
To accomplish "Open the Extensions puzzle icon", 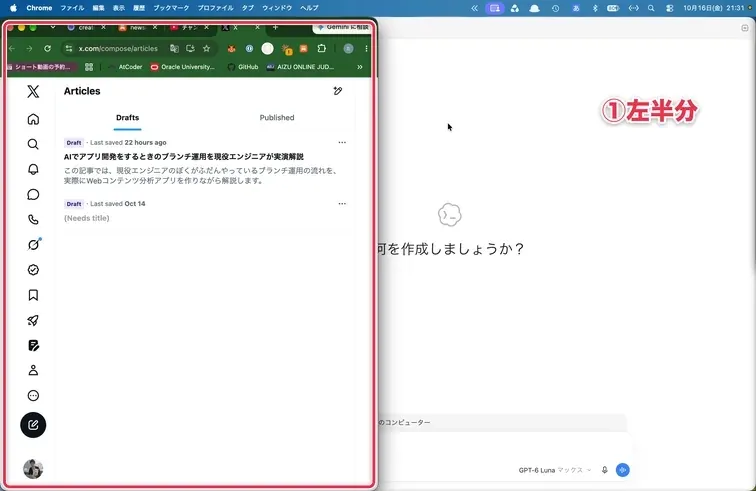I will pos(322,48).
